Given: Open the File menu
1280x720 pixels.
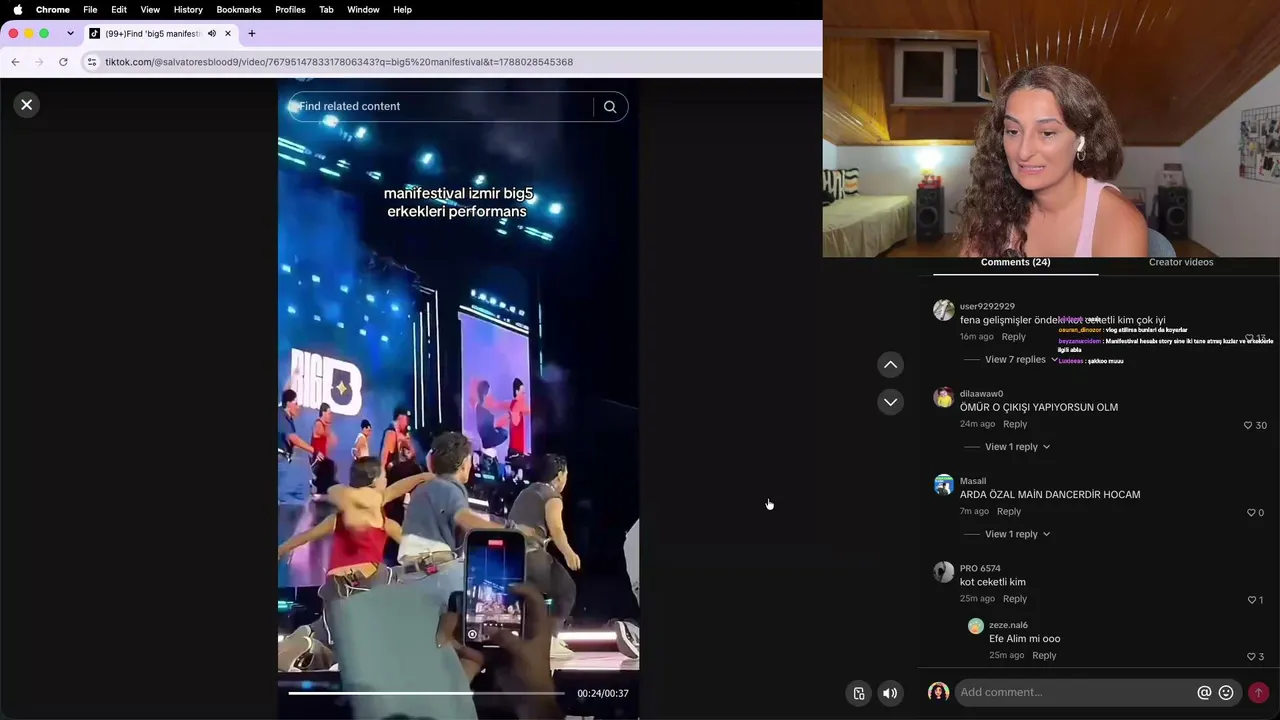Looking at the screenshot, I should pyautogui.click(x=90, y=9).
